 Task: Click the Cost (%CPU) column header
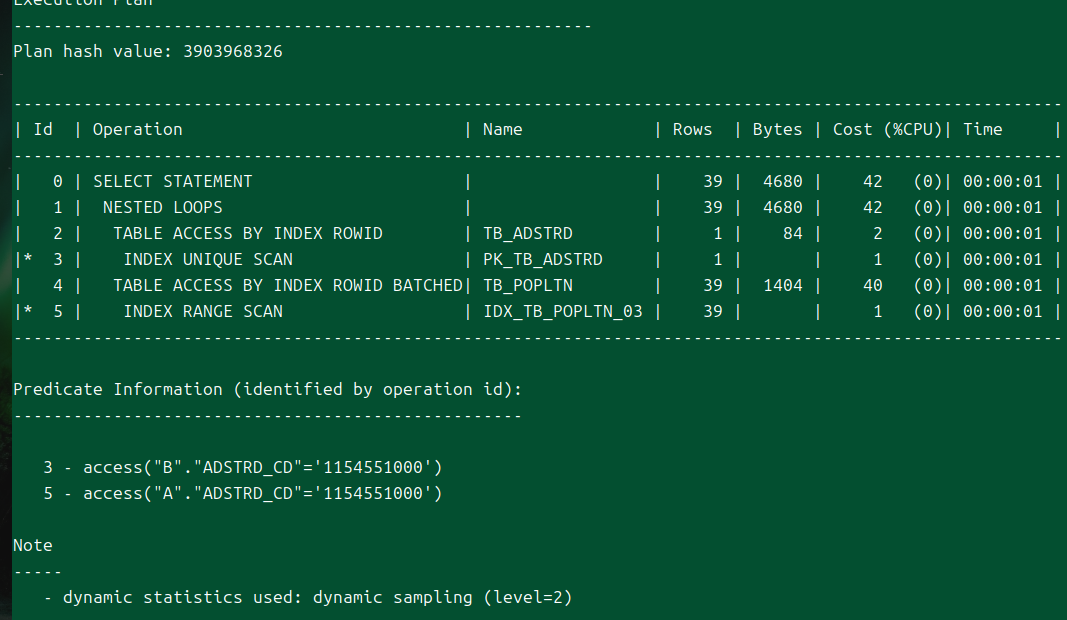pyautogui.click(x=887, y=129)
